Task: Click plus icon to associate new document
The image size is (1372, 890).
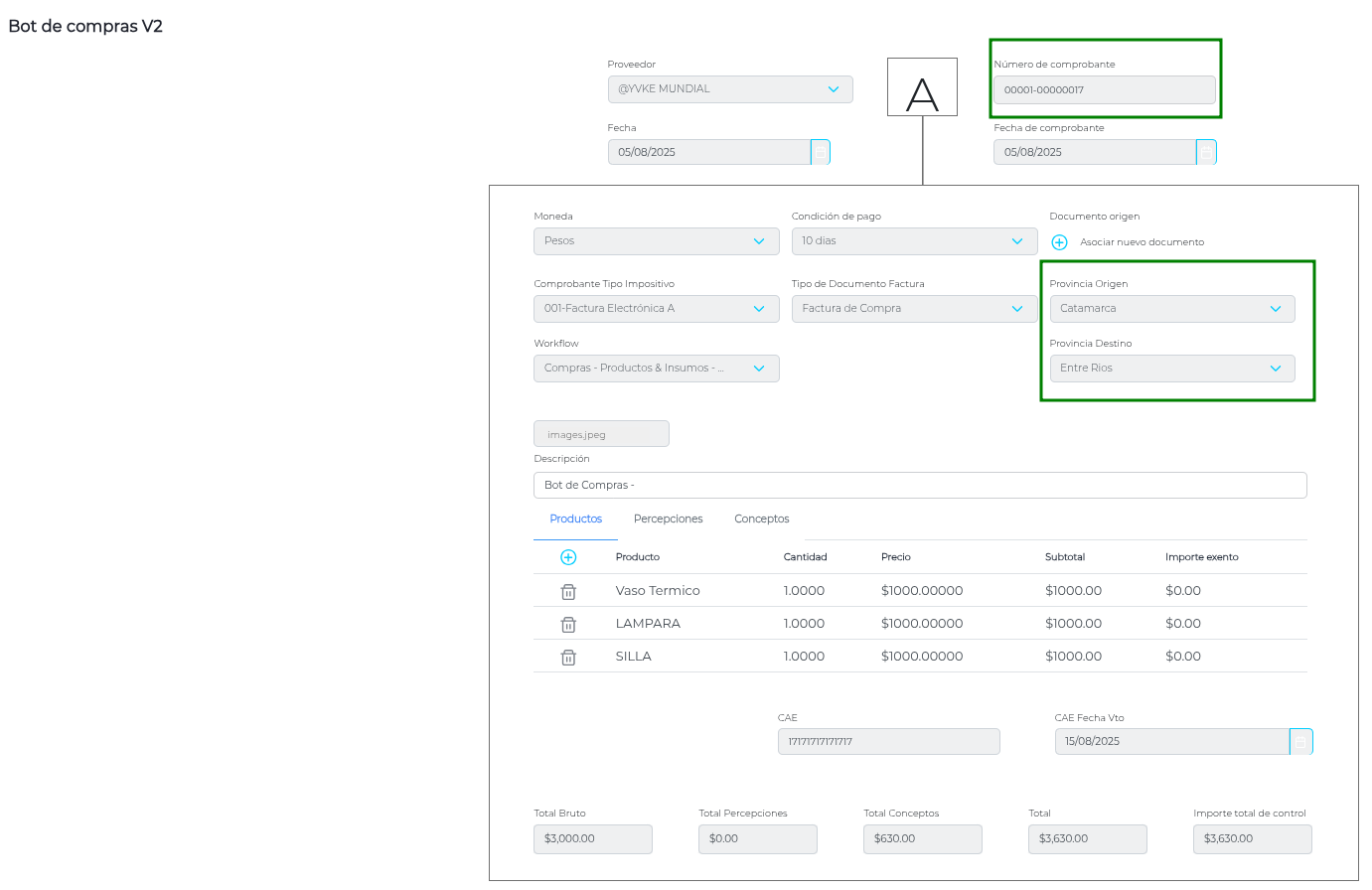Action: pyautogui.click(x=1059, y=242)
